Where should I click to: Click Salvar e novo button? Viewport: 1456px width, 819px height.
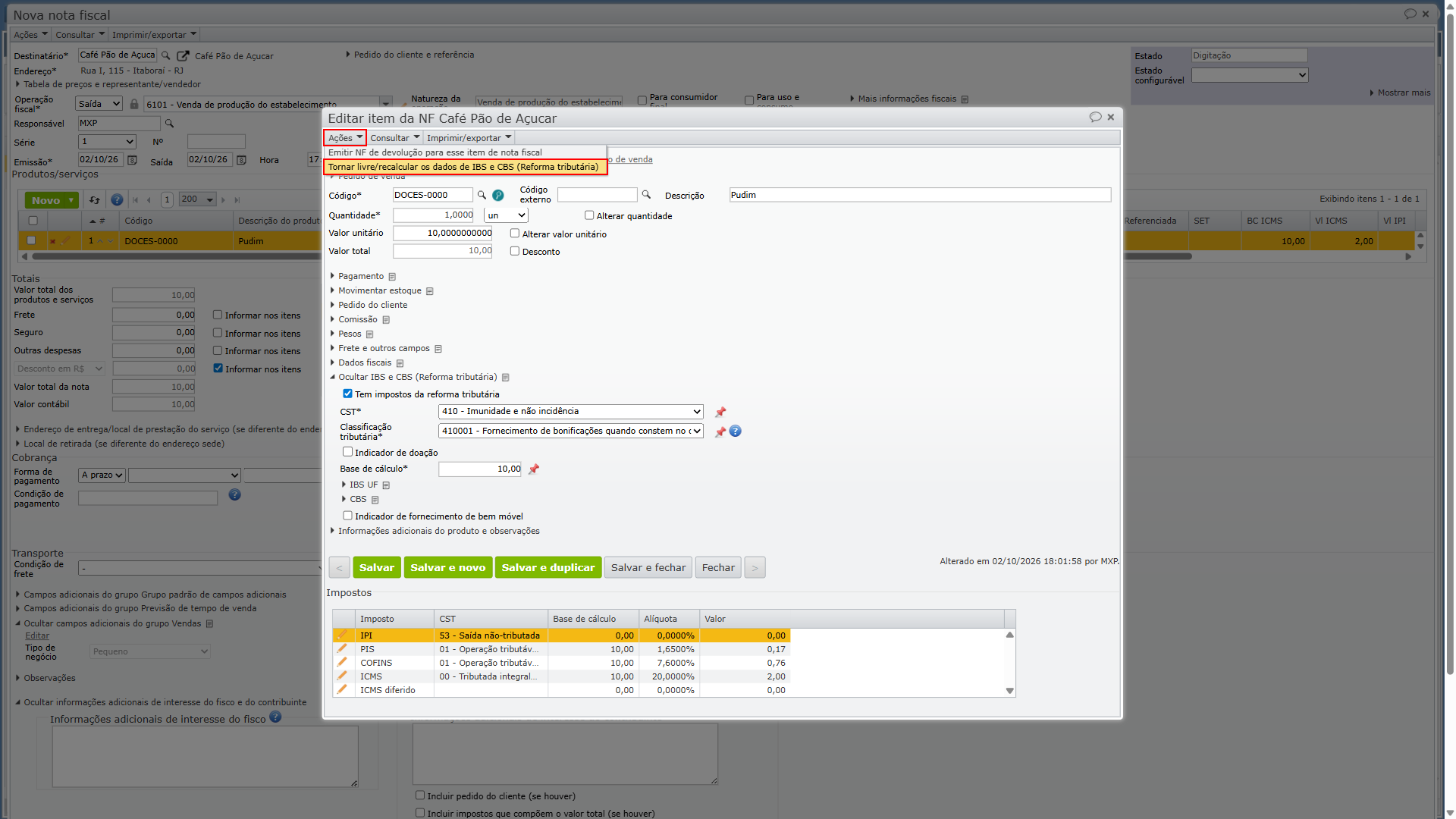(x=448, y=568)
